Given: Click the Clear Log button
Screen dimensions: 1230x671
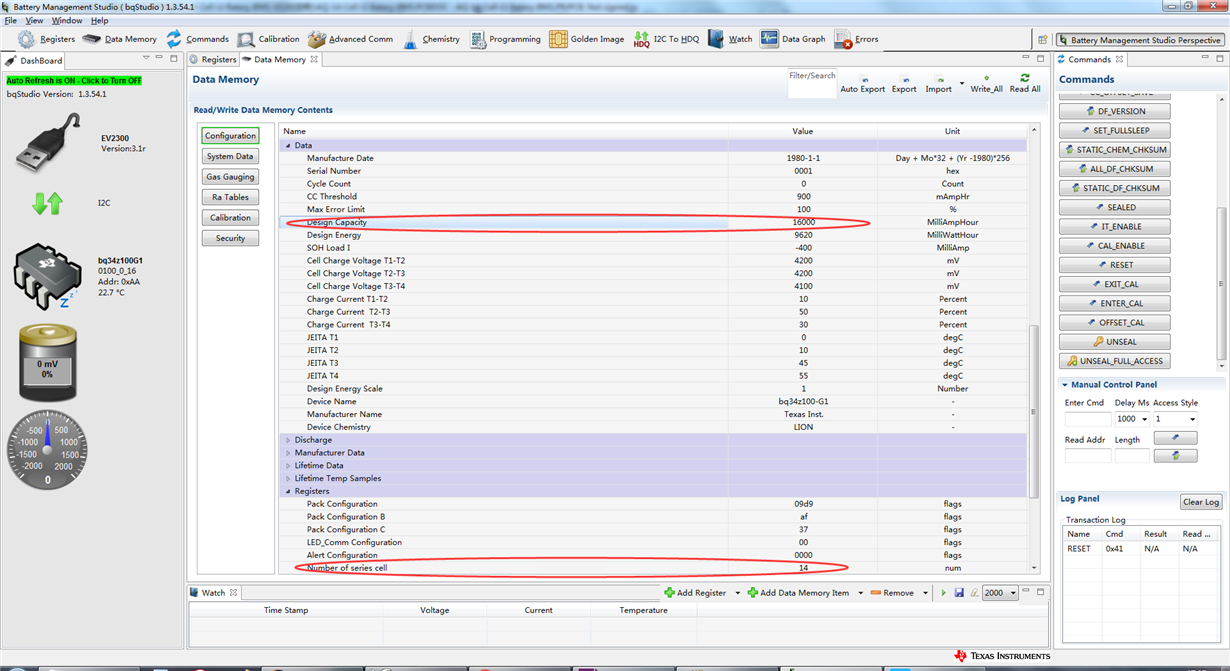Looking at the screenshot, I should [x=1200, y=502].
